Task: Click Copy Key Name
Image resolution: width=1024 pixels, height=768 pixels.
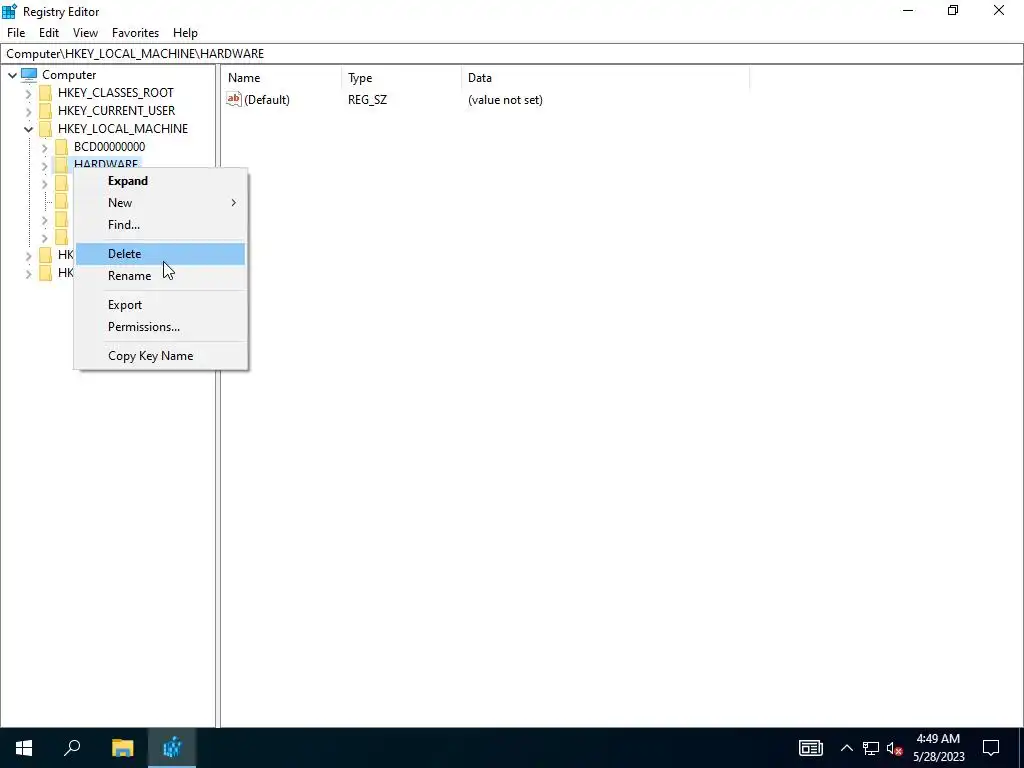Action: [x=161, y=356]
